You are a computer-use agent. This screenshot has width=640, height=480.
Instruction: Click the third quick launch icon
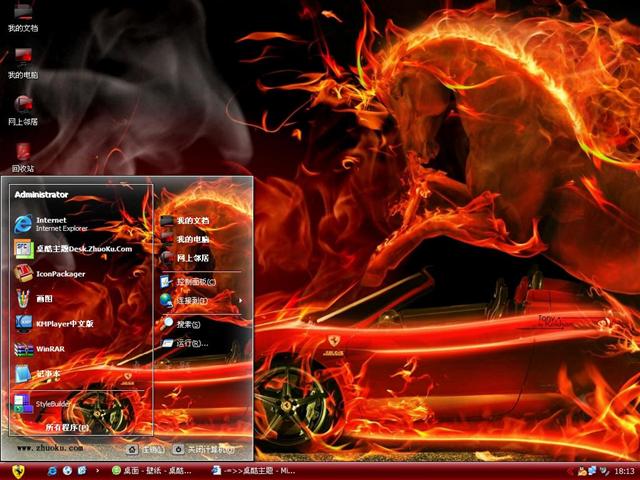coord(82,471)
